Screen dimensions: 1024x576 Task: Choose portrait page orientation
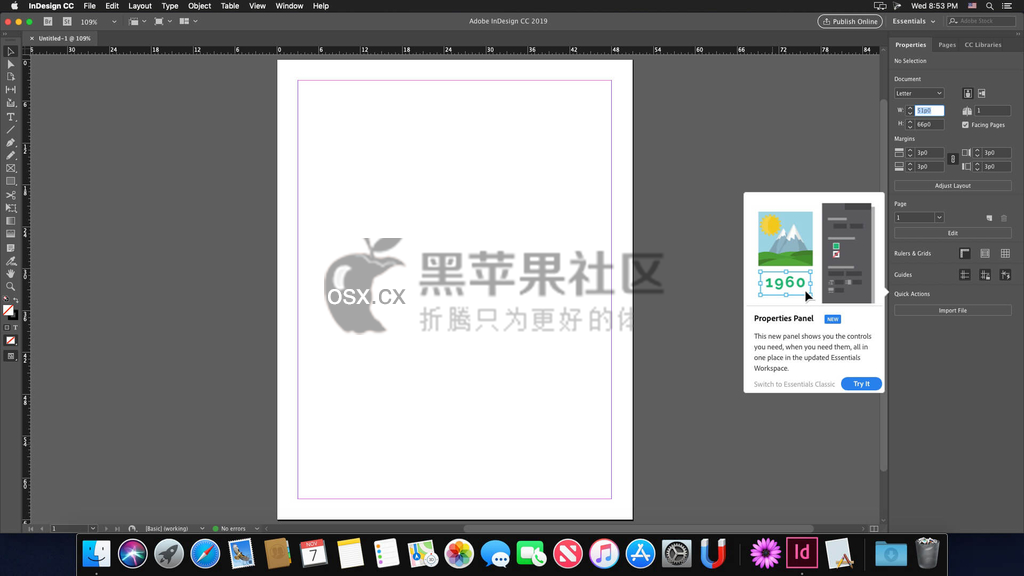point(968,93)
